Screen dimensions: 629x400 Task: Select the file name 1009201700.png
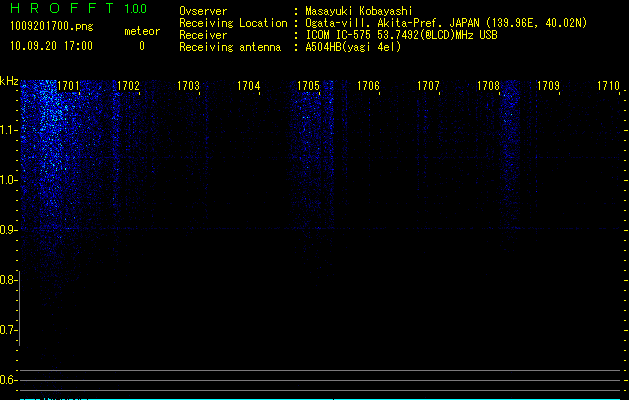[52, 26]
